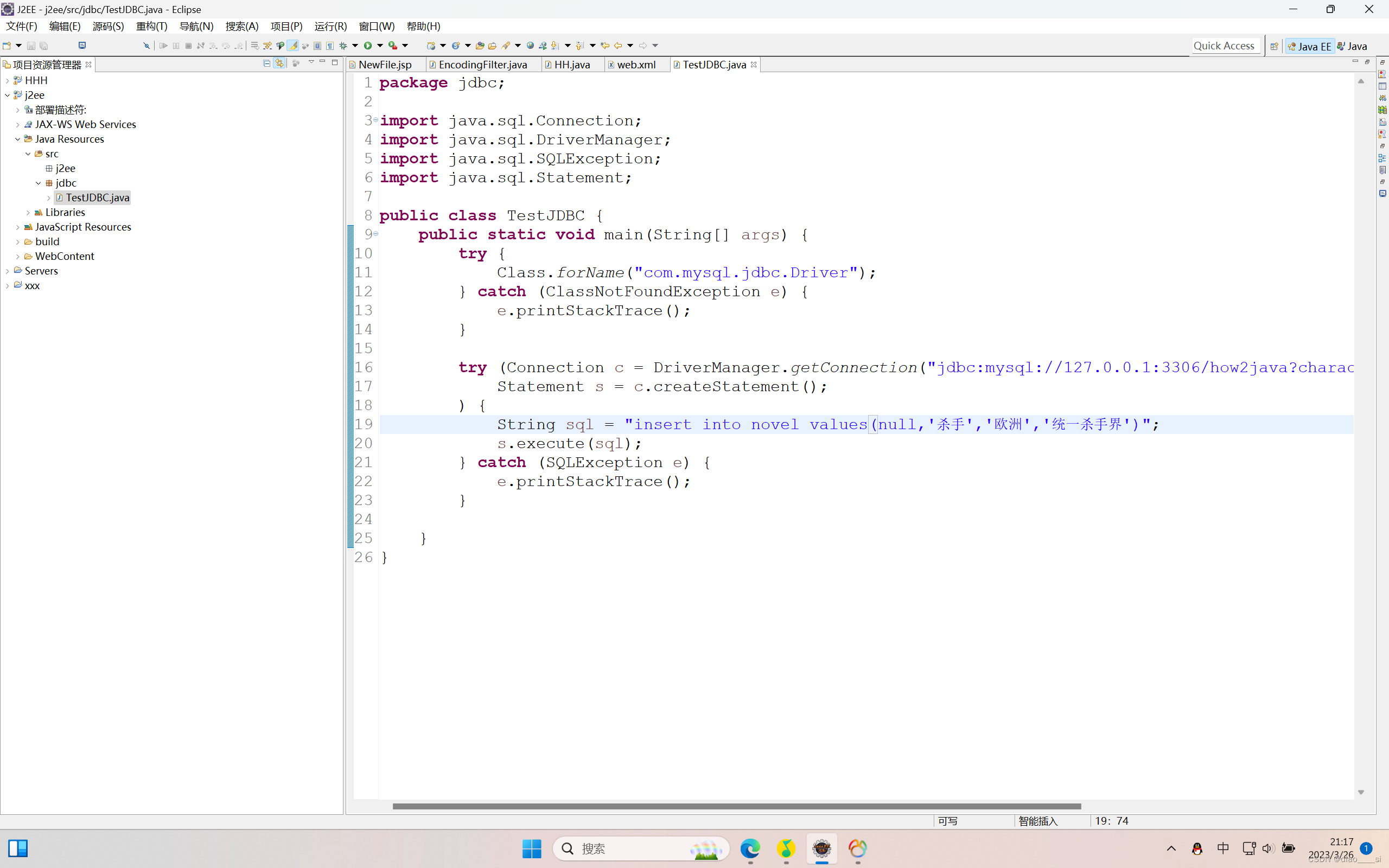
Task: Toggle Link with Editor in explorer
Action: (x=279, y=63)
